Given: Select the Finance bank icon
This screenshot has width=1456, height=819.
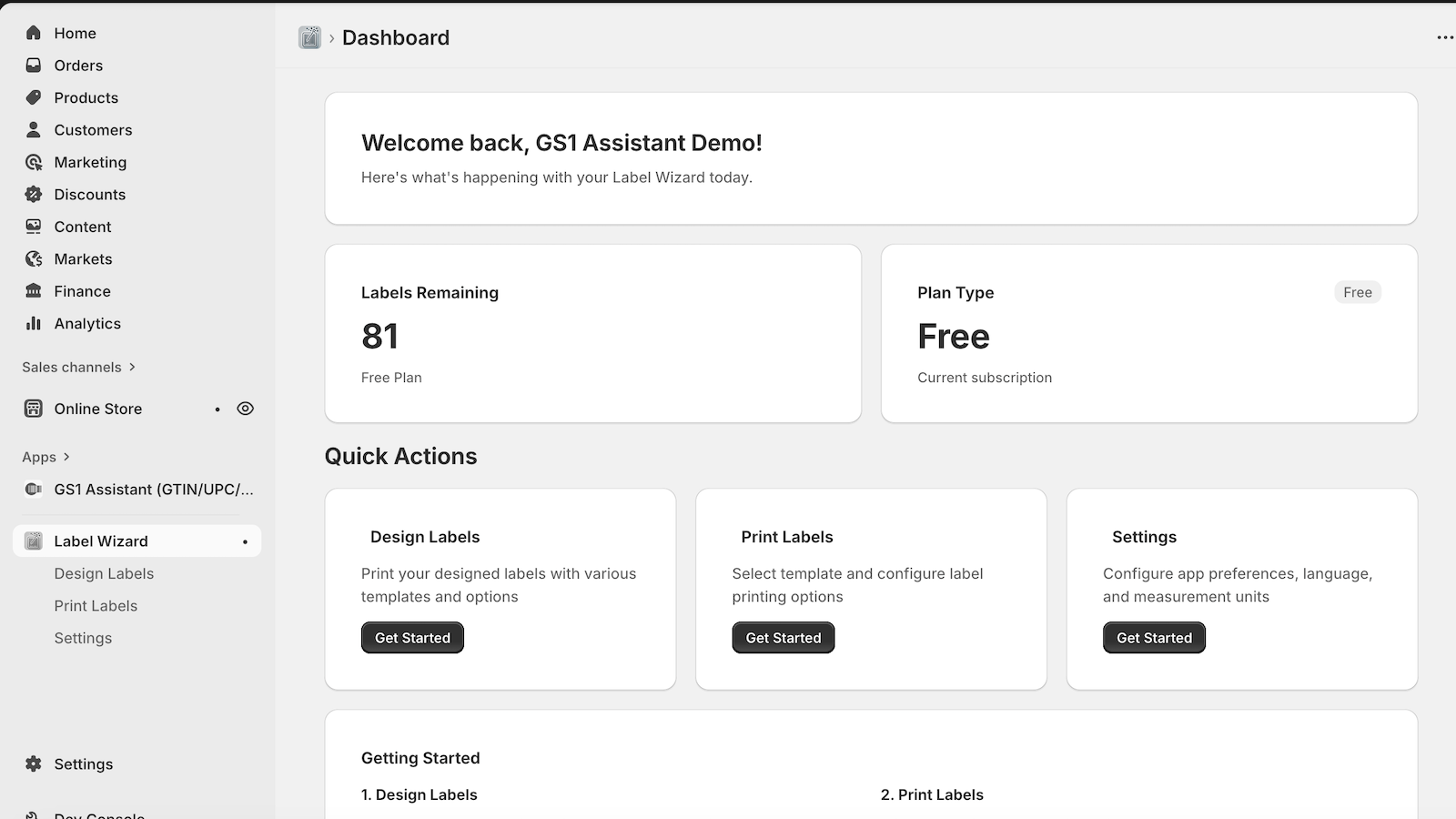Looking at the screenshot, I should pyautogui.click(x=33, y=291).
